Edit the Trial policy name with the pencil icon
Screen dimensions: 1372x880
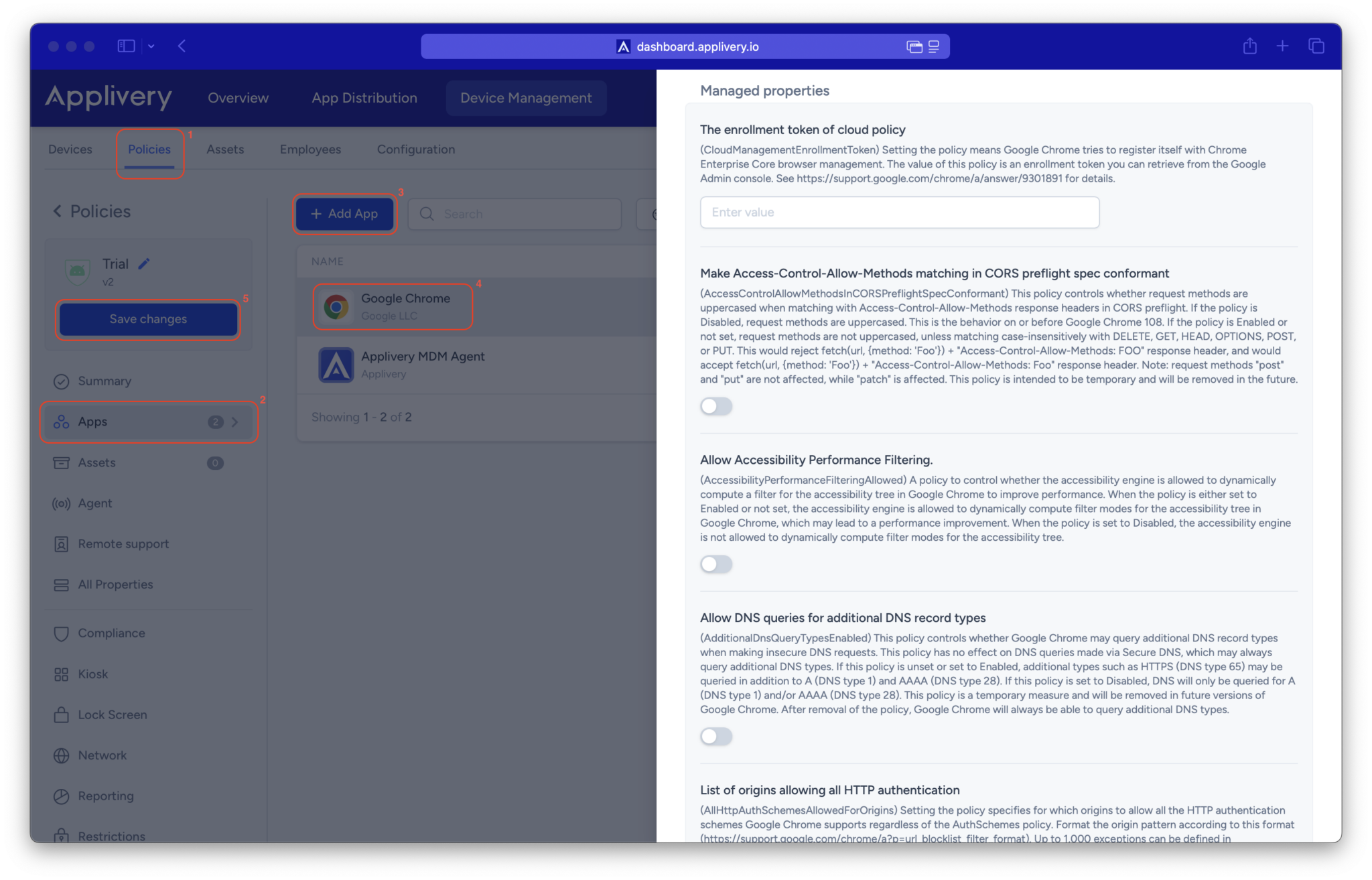click(x=144, y=263)
